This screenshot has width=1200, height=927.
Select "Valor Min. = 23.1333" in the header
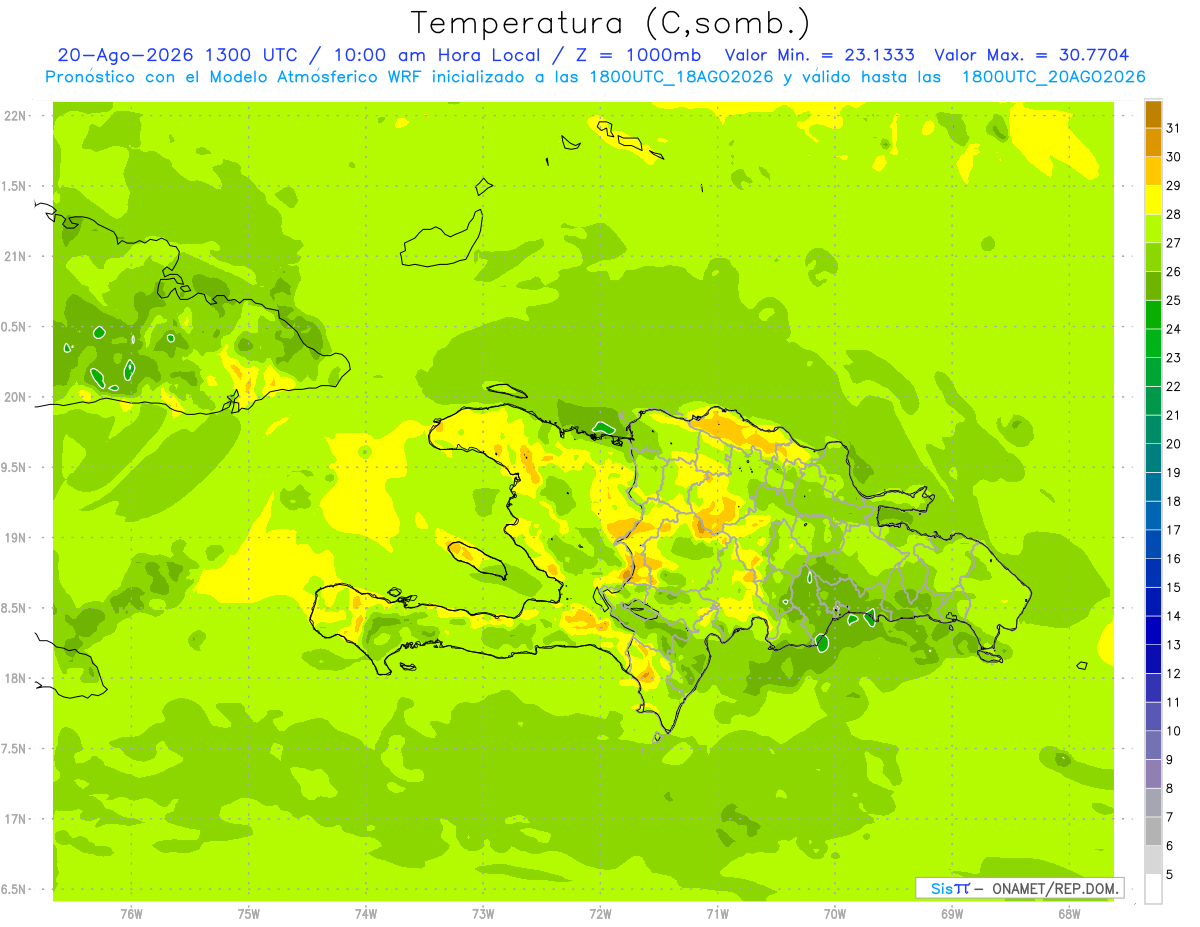click(819, 55)
